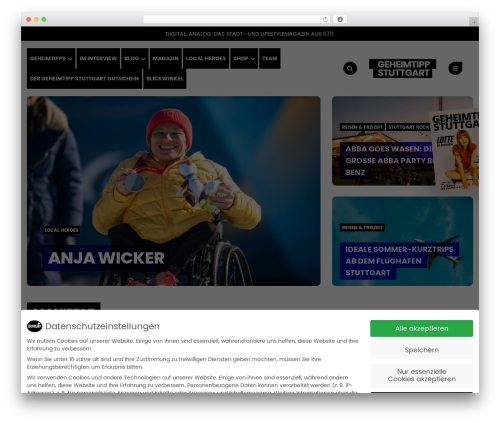Open Der Geheimtipp Stuttgart Gutschein menu
The width and height of the screenshot is (500, 423).
point(84,79)
